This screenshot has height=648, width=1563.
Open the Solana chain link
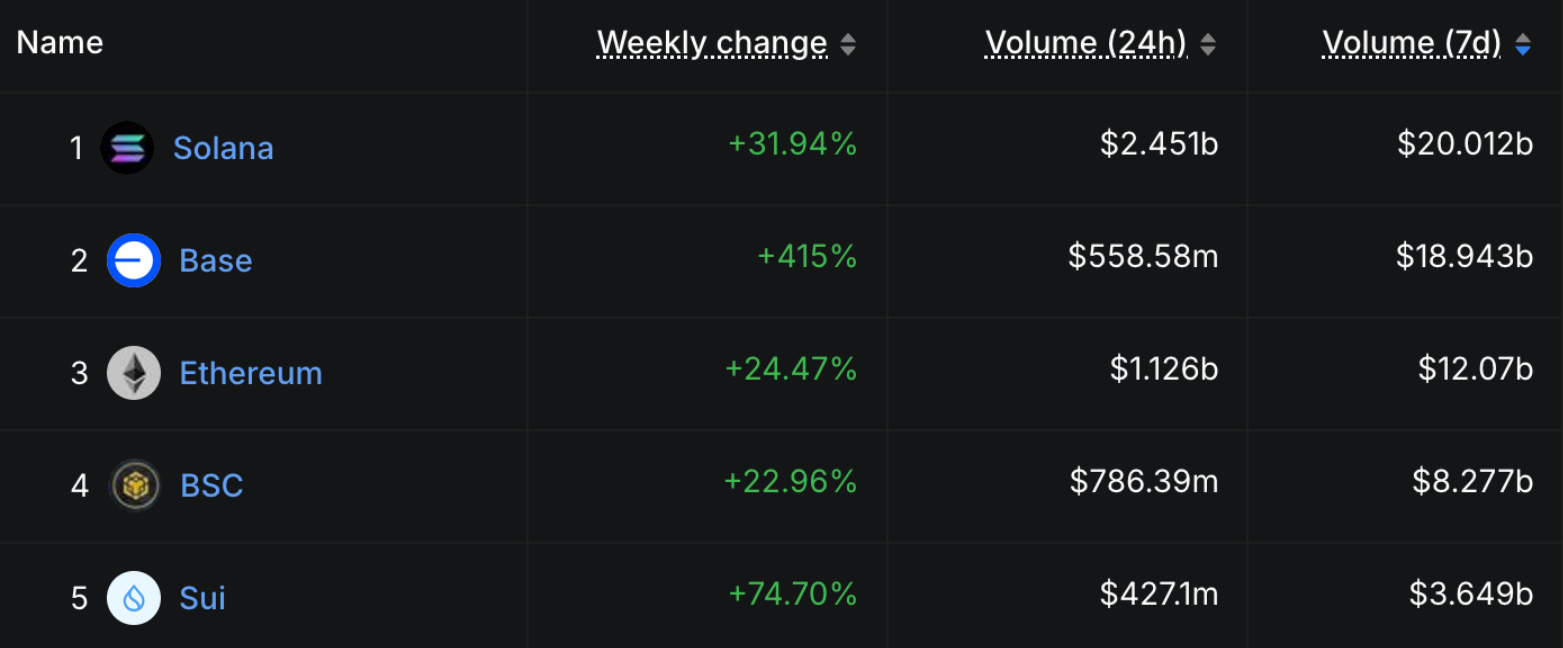(223, 148)
